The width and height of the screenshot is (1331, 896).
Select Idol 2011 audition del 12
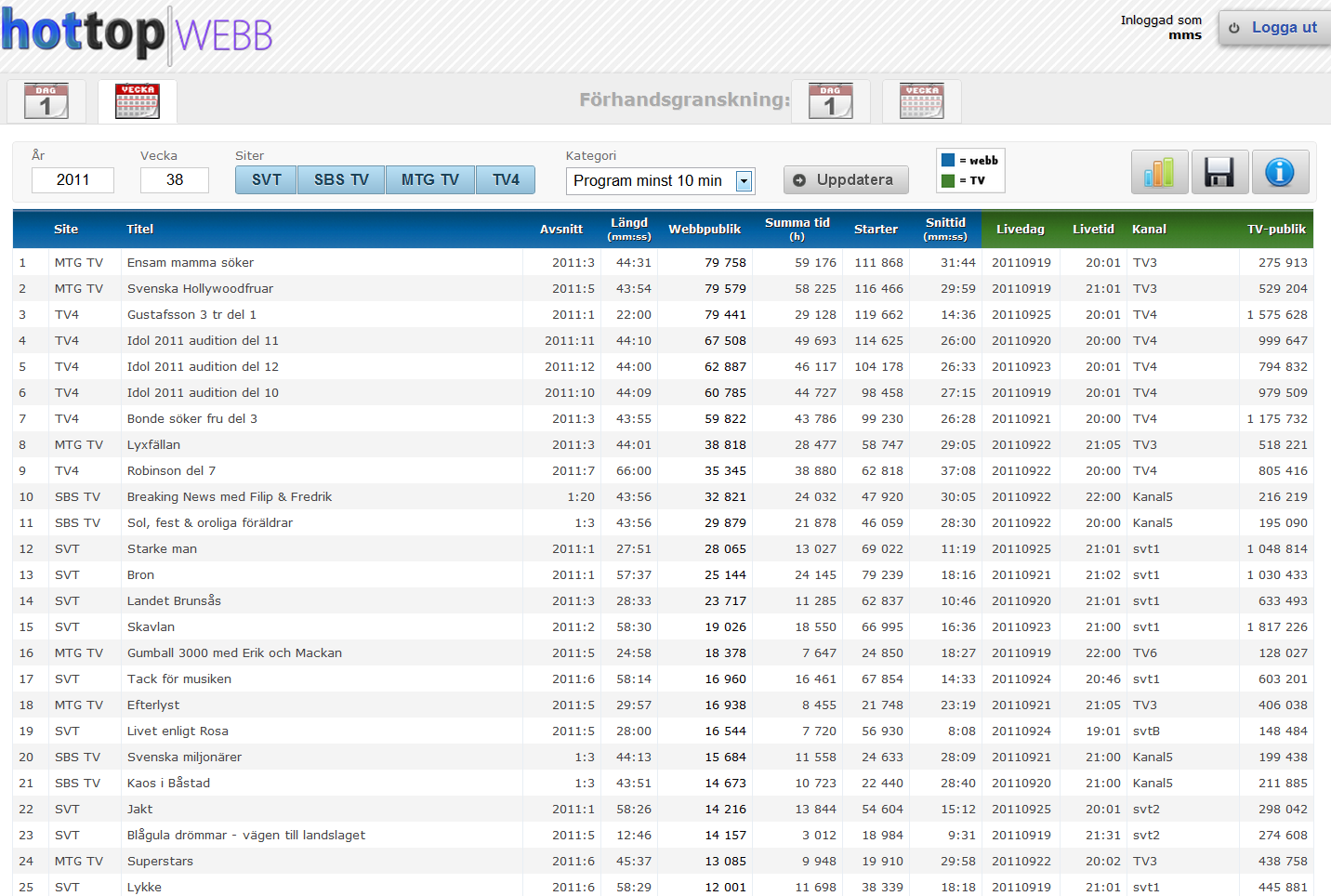(x=203, y=366)
